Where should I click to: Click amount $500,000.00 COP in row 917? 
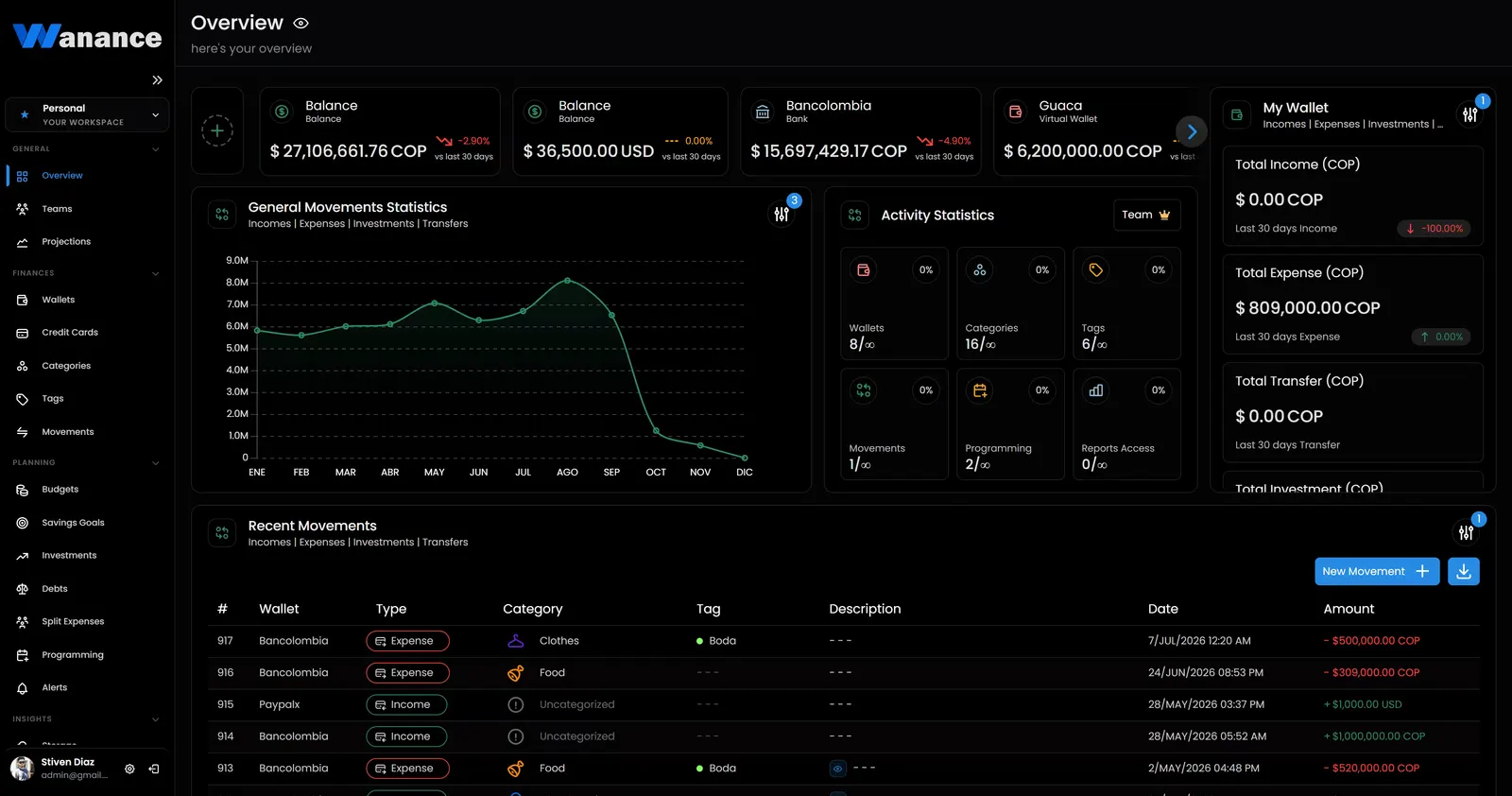[1372, 641]
